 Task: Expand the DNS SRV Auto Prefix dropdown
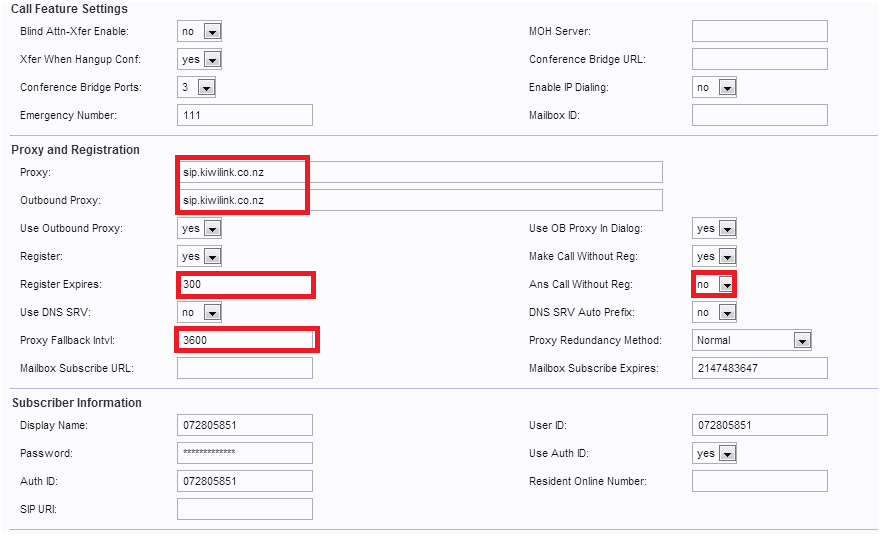[714, 312]
